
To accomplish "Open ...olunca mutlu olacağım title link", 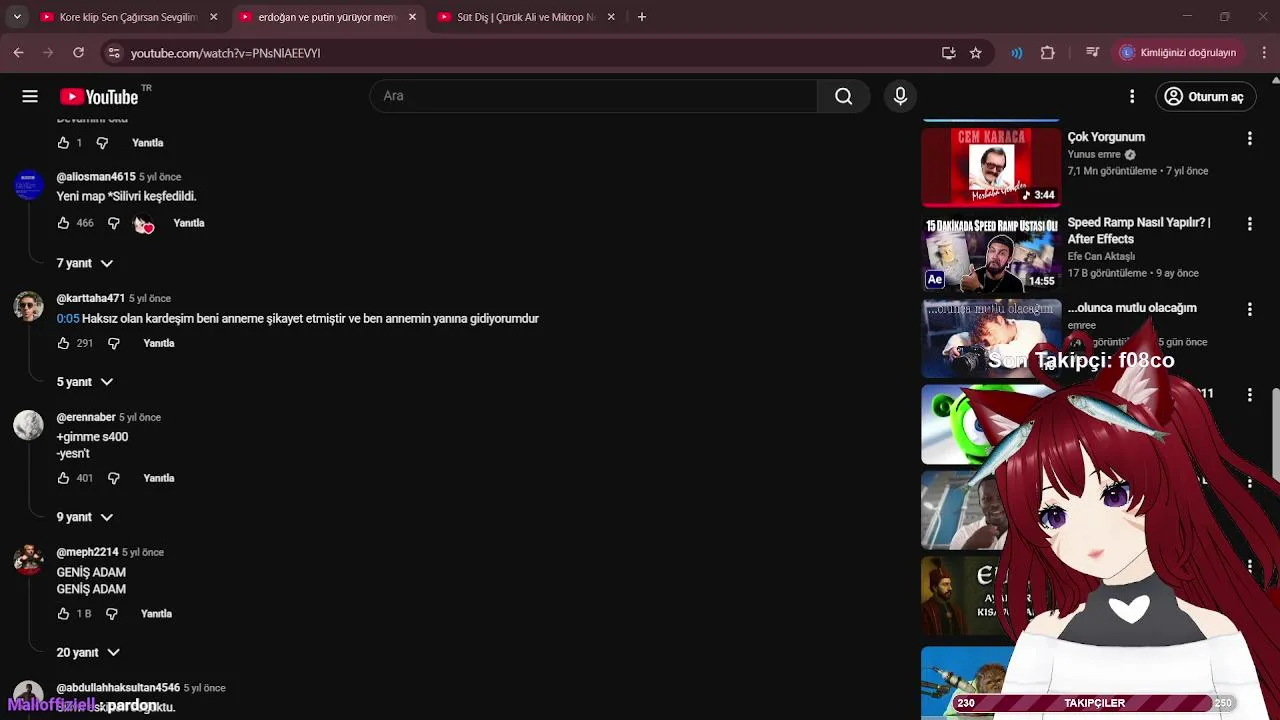I will point(1132,308).
